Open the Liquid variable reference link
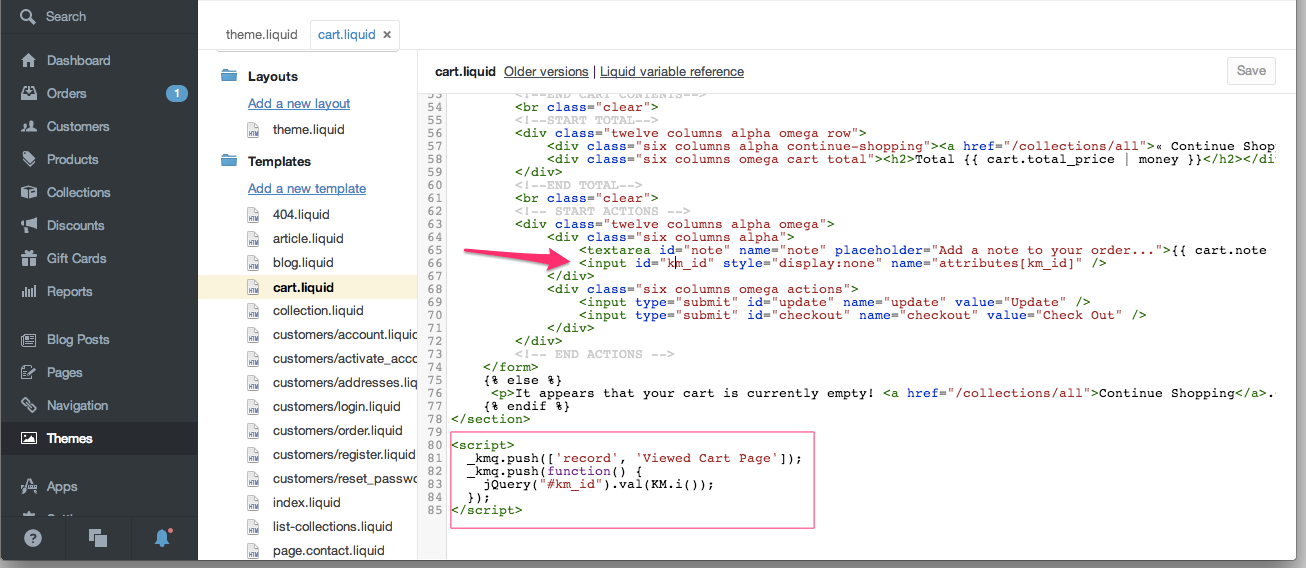This screenshot has height=568, width=1306. pos(672,72)
